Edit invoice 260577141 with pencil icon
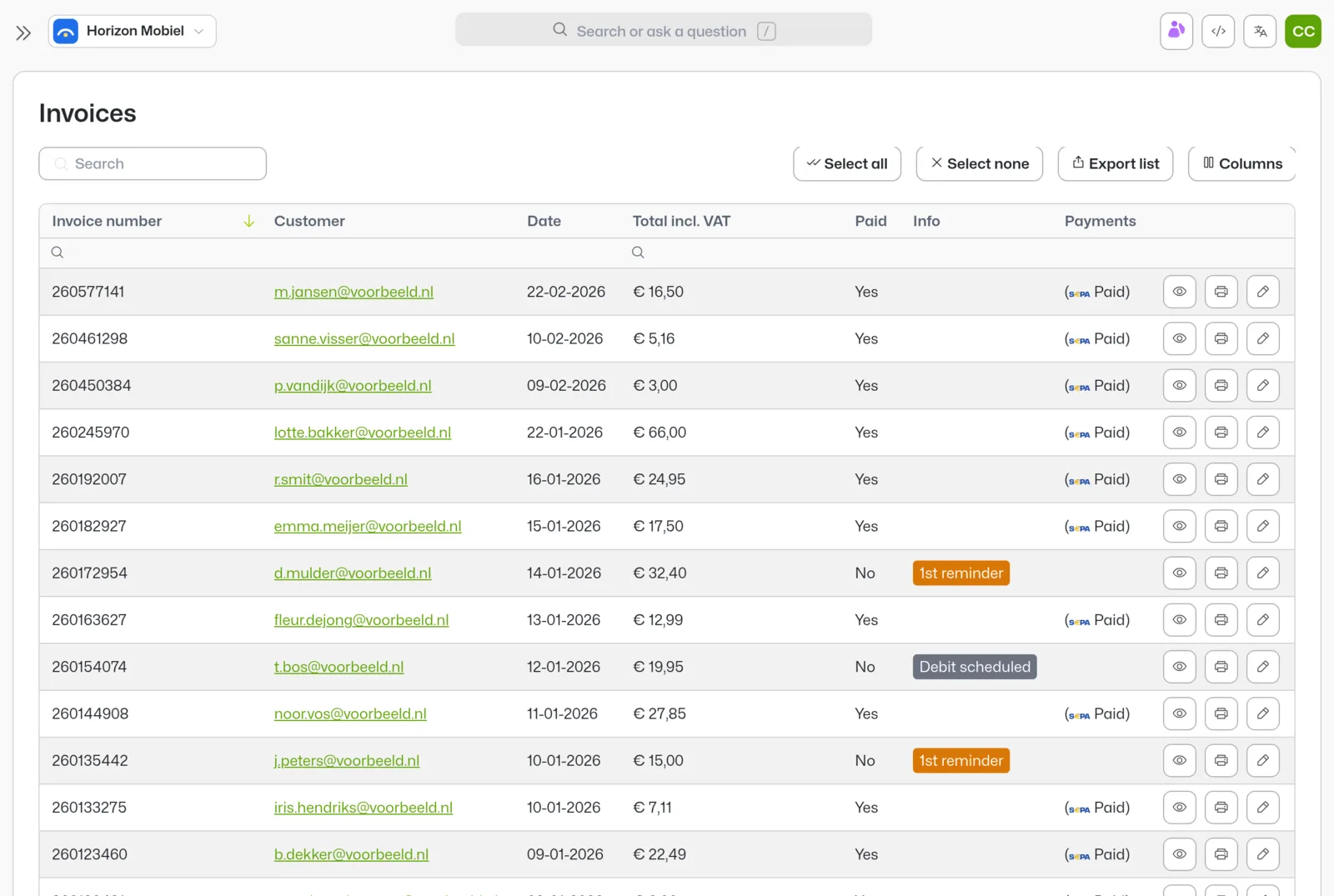 [1263, 292]
